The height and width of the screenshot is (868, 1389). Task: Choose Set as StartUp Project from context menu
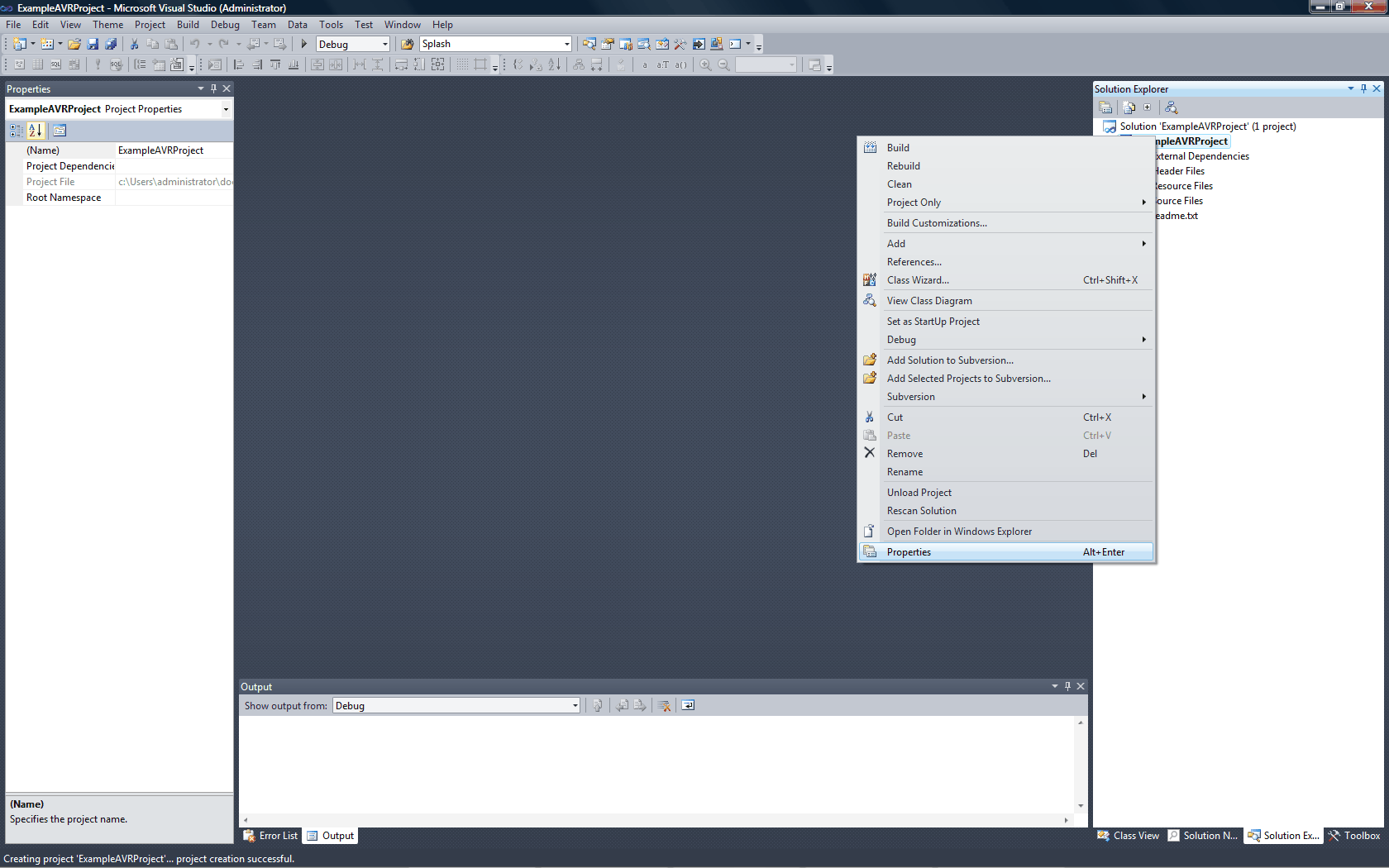tap(933, 321)
